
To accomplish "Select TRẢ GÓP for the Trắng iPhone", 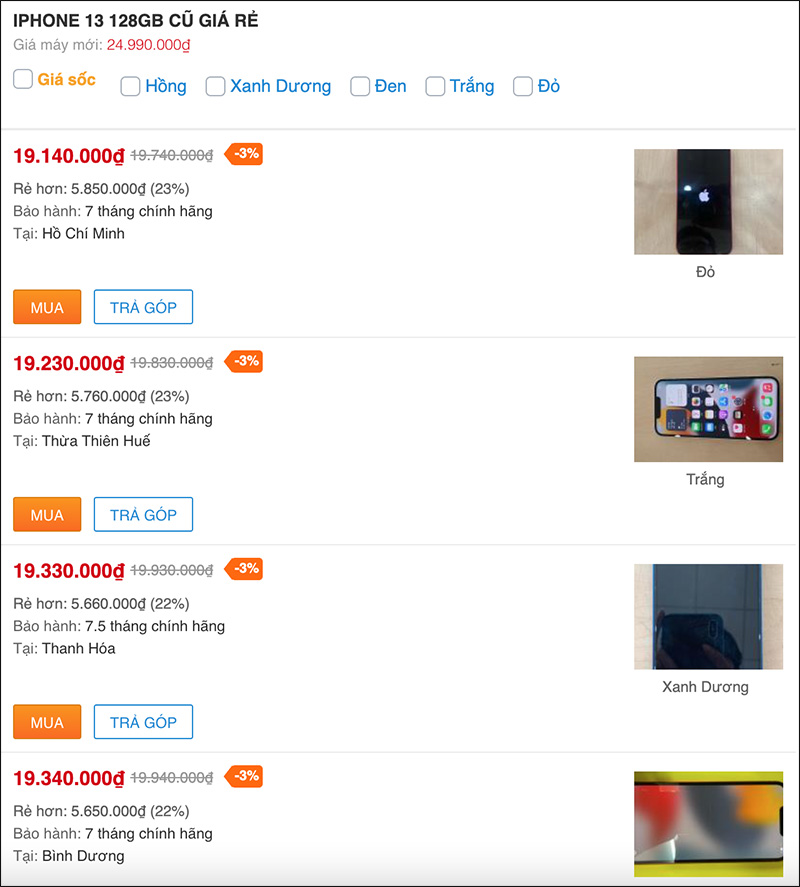I will 143,515.
